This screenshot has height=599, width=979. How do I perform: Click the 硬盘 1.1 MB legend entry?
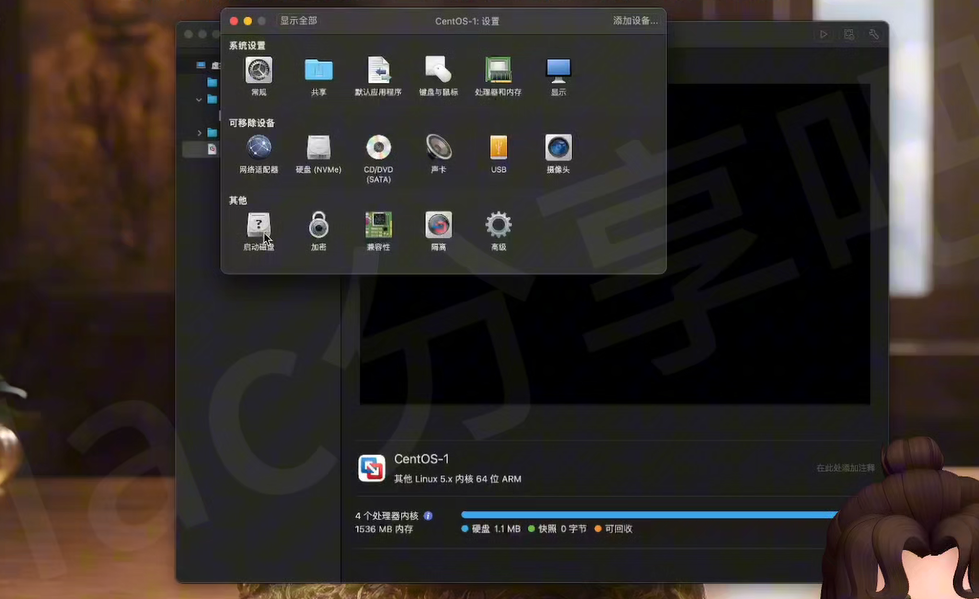491,529
